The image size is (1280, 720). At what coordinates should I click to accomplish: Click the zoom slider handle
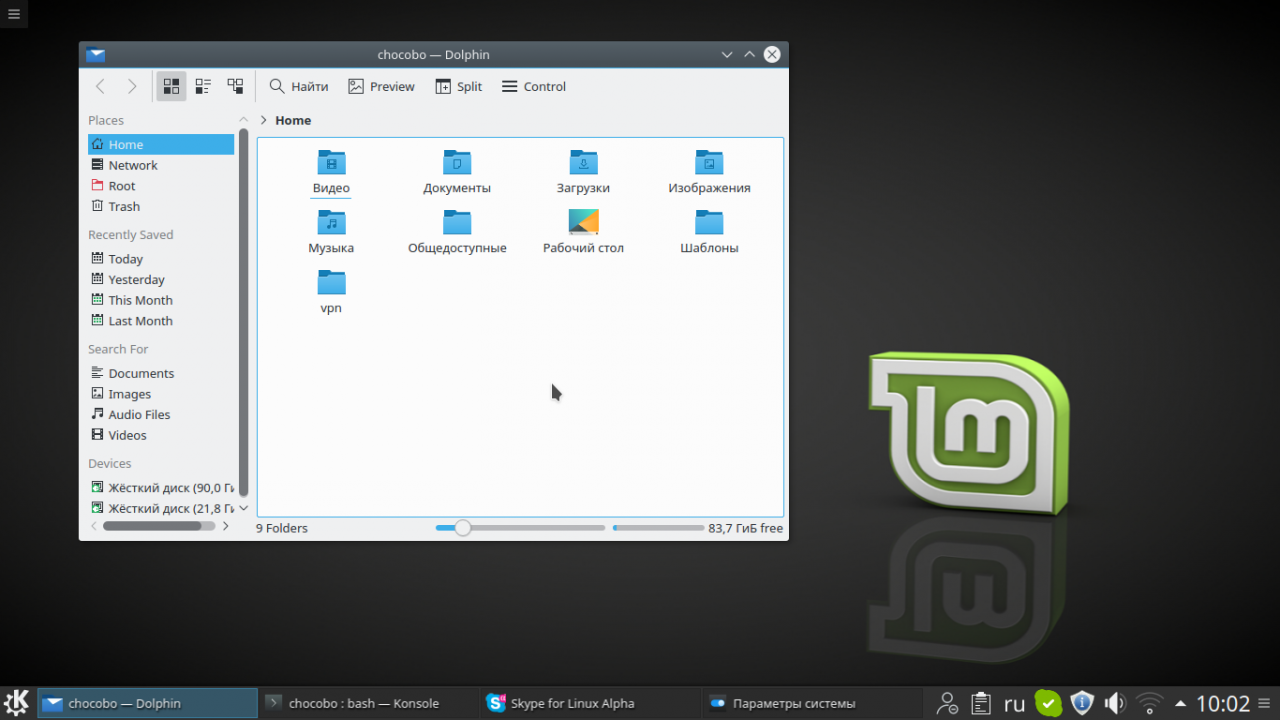coord(463,528)
